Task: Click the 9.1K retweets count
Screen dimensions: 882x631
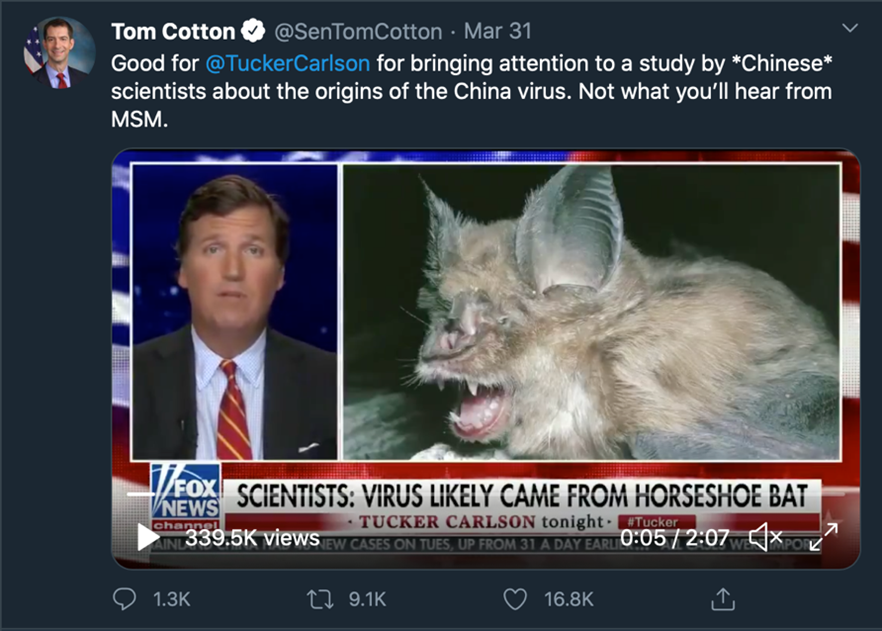Action: click(x=367, y=599)
